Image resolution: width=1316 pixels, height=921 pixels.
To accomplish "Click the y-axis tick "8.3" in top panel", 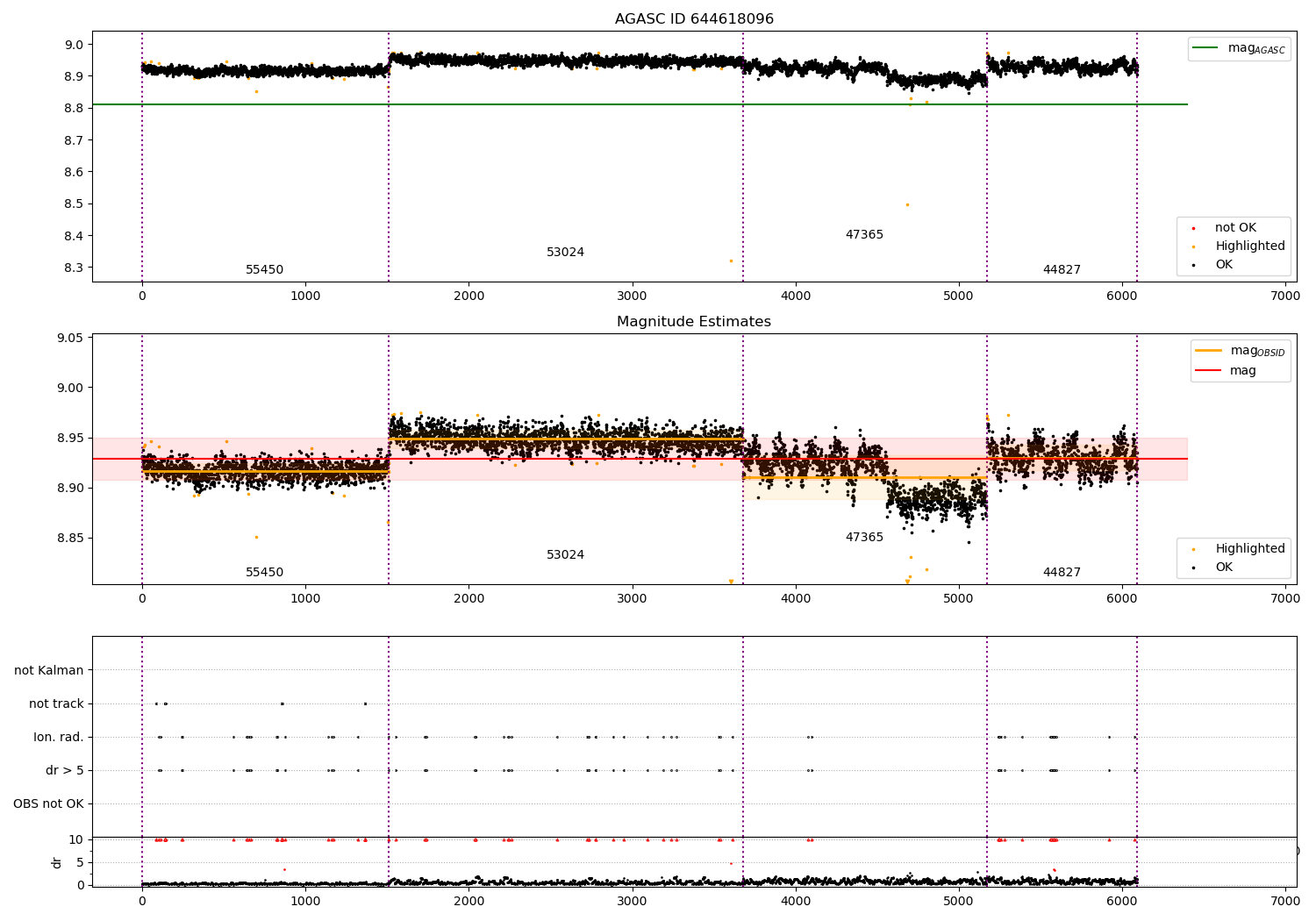I will [x=74, y=268].
